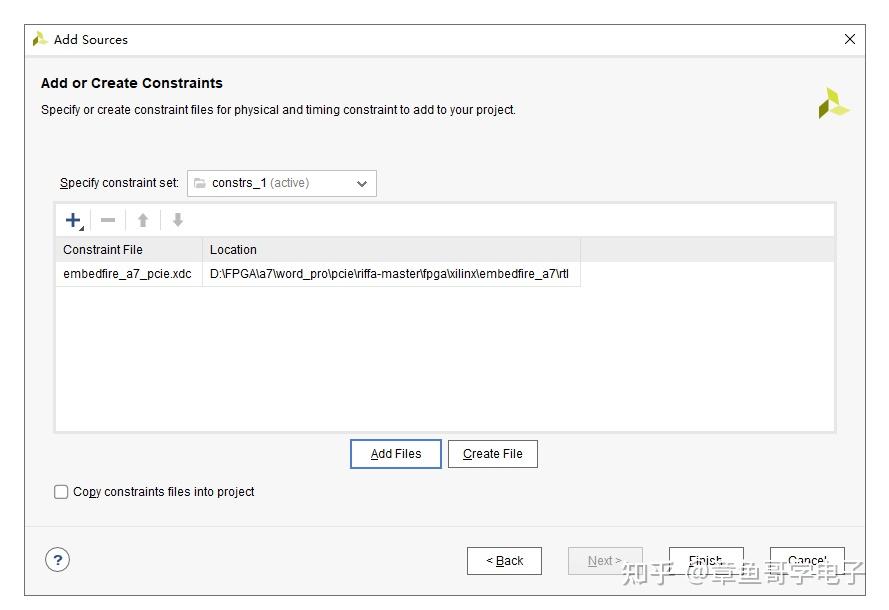
Task: Enable Copy constraints files into project
Action: click(x=62, y=492)
